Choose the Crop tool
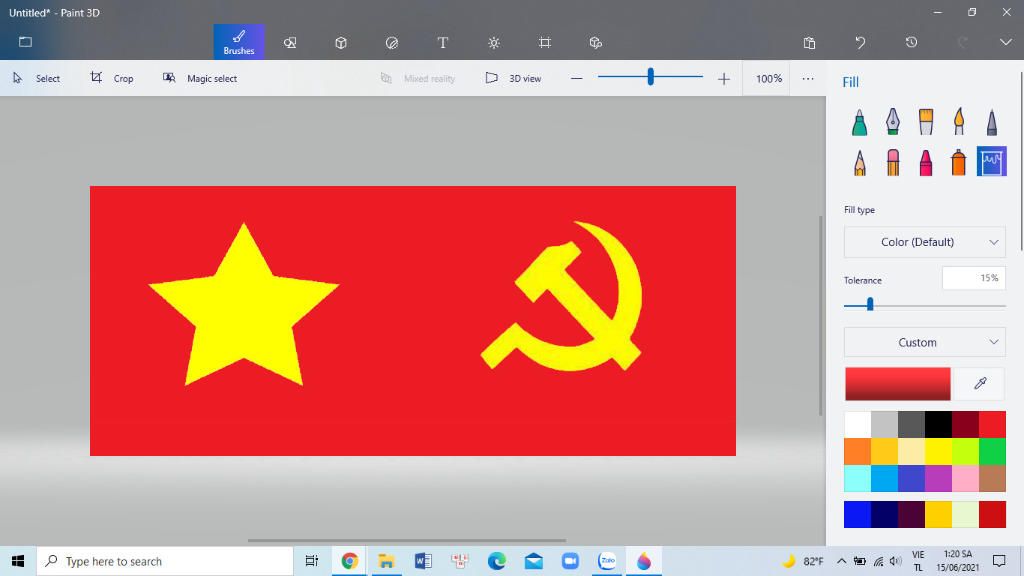1024x576 pixels. coord(112,78)
